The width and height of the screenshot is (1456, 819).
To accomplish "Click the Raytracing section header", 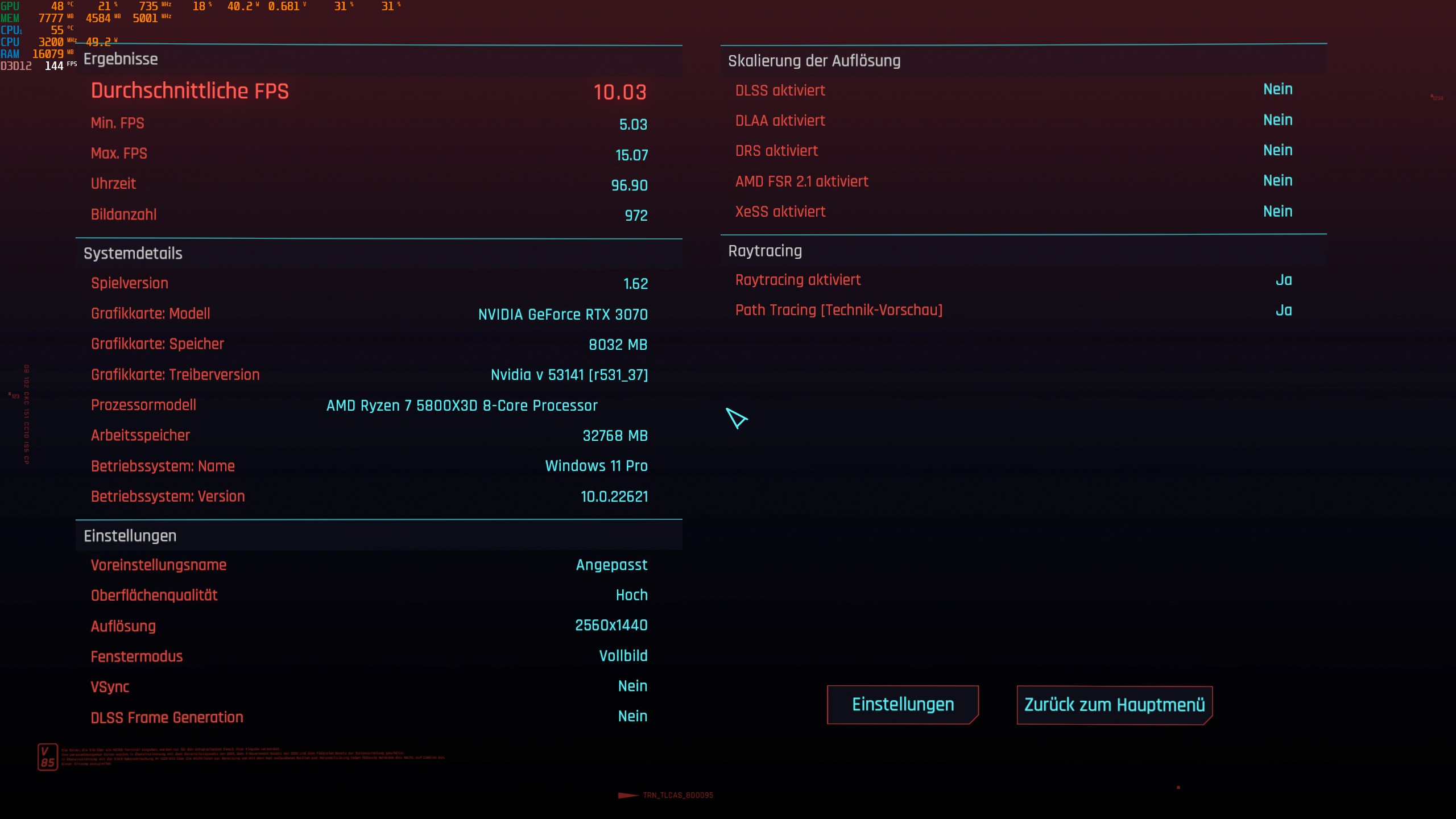I will pyautogui.click(x=764, y=251).
